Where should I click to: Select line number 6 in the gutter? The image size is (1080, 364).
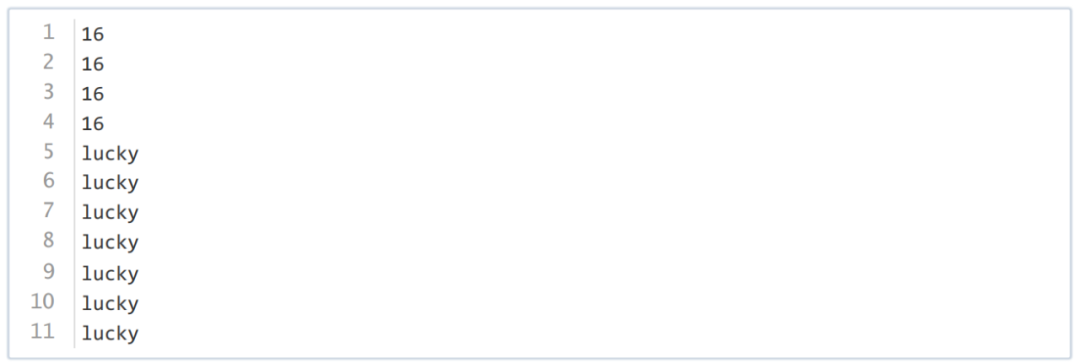coord(48,181)
